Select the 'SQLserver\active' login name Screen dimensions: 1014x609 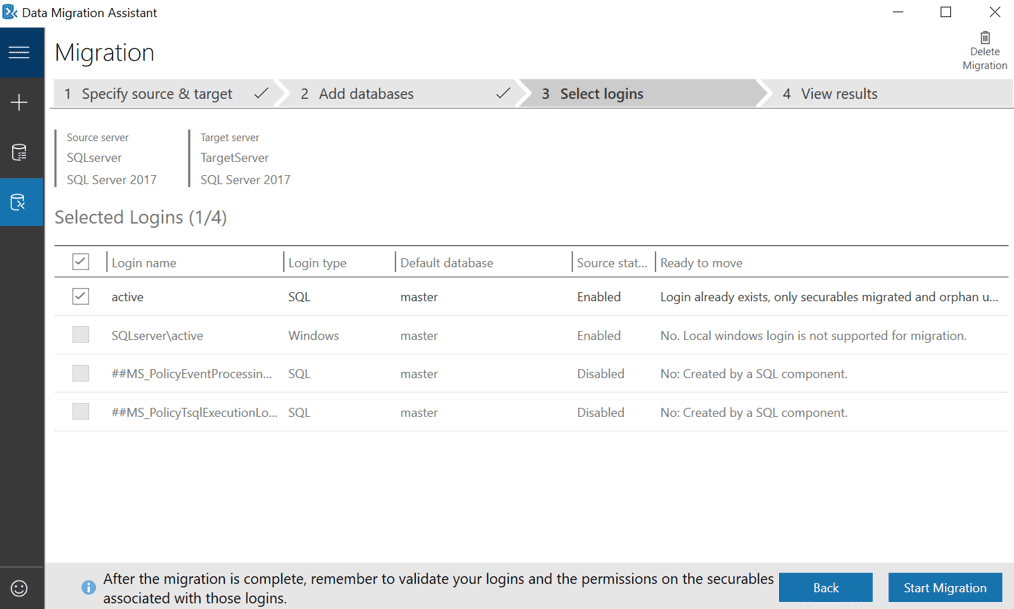pos(157,336)
